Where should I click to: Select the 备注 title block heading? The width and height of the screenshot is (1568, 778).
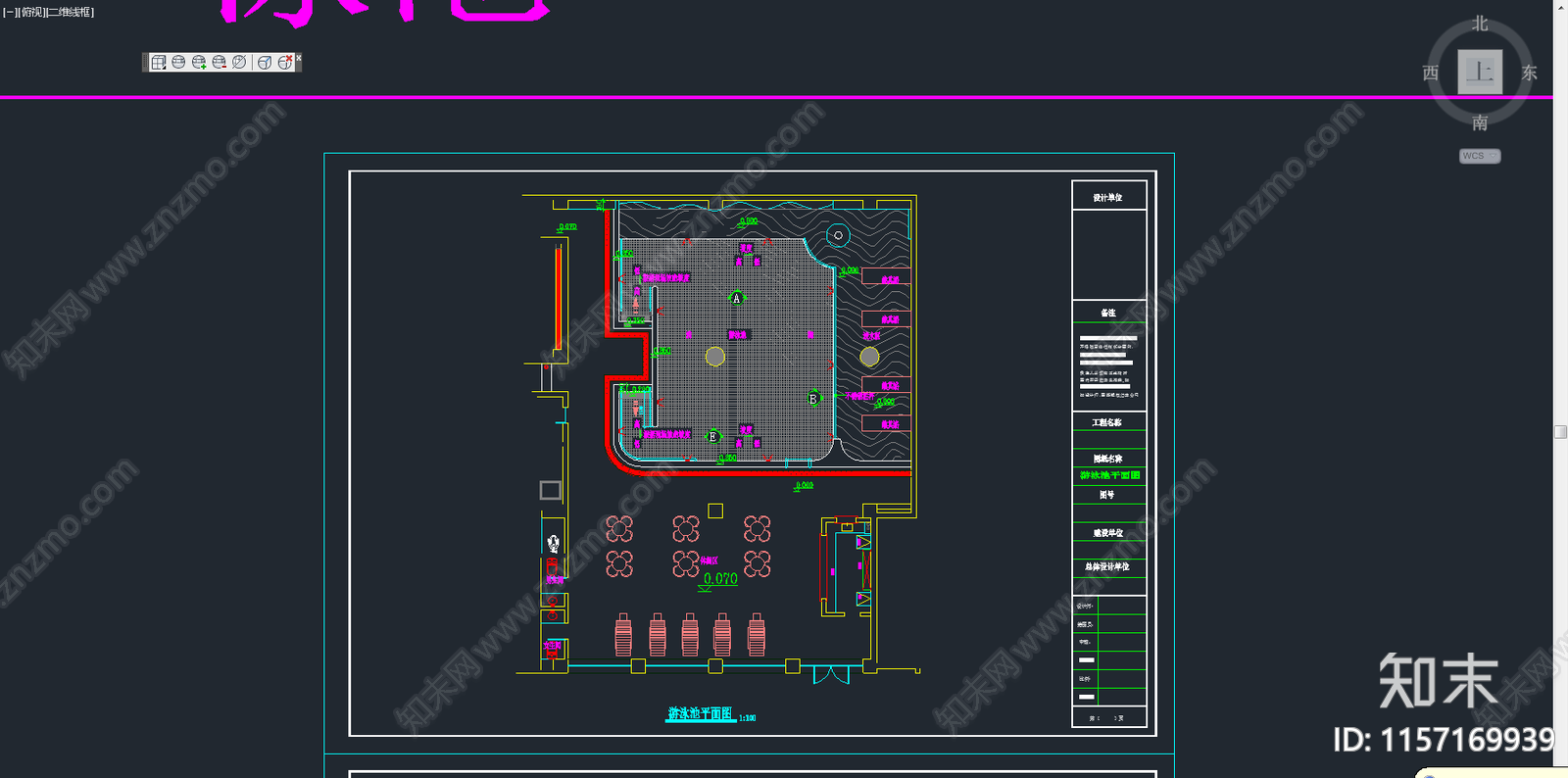(1108, 313)
